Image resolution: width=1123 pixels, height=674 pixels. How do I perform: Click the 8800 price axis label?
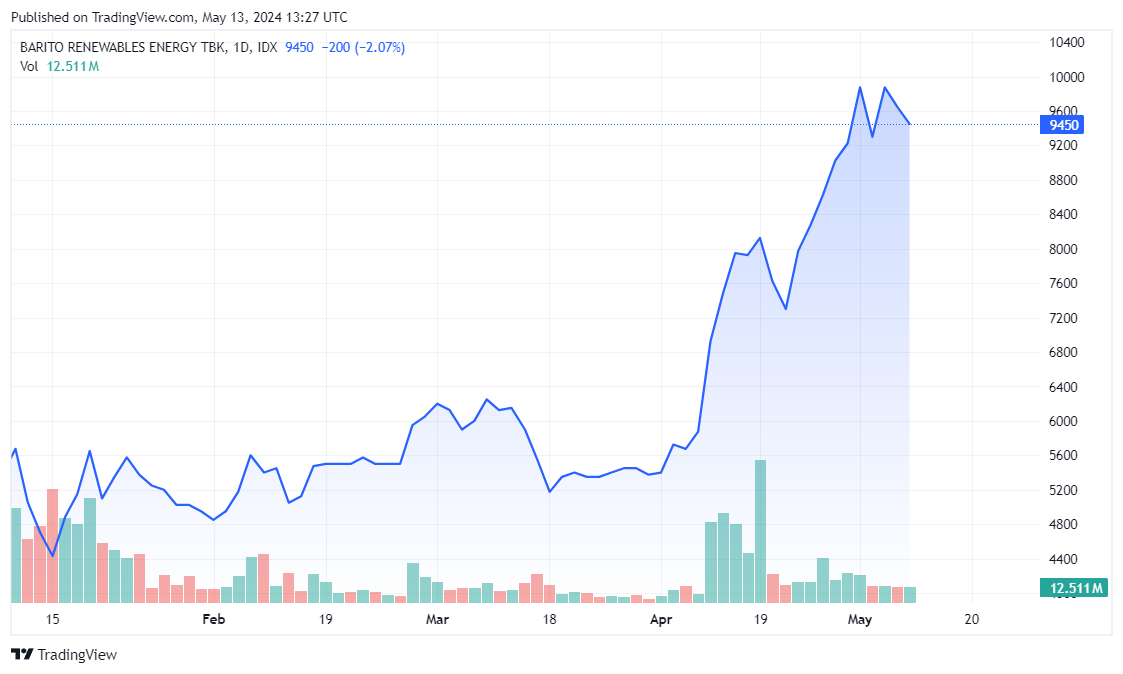pos(1063,180)
